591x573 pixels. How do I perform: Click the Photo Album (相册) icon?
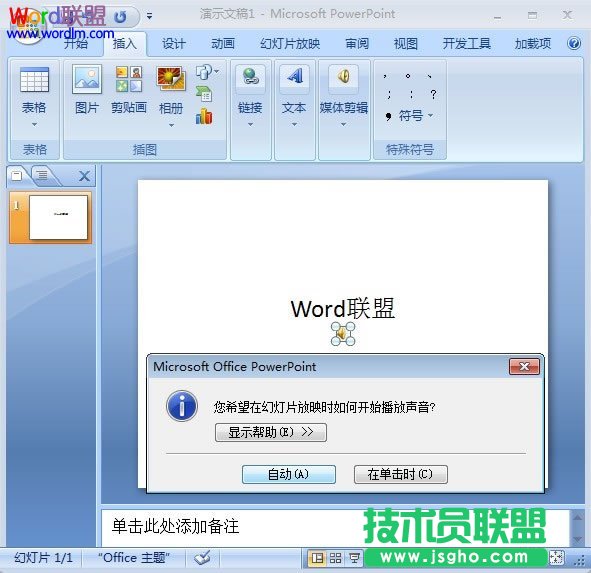click(171, 79)
